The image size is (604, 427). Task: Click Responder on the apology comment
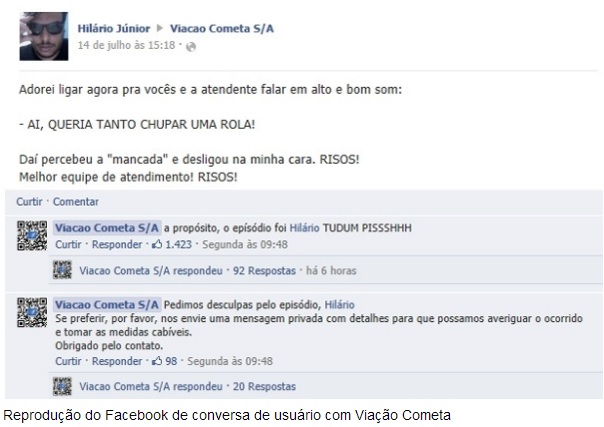point(117,361)
